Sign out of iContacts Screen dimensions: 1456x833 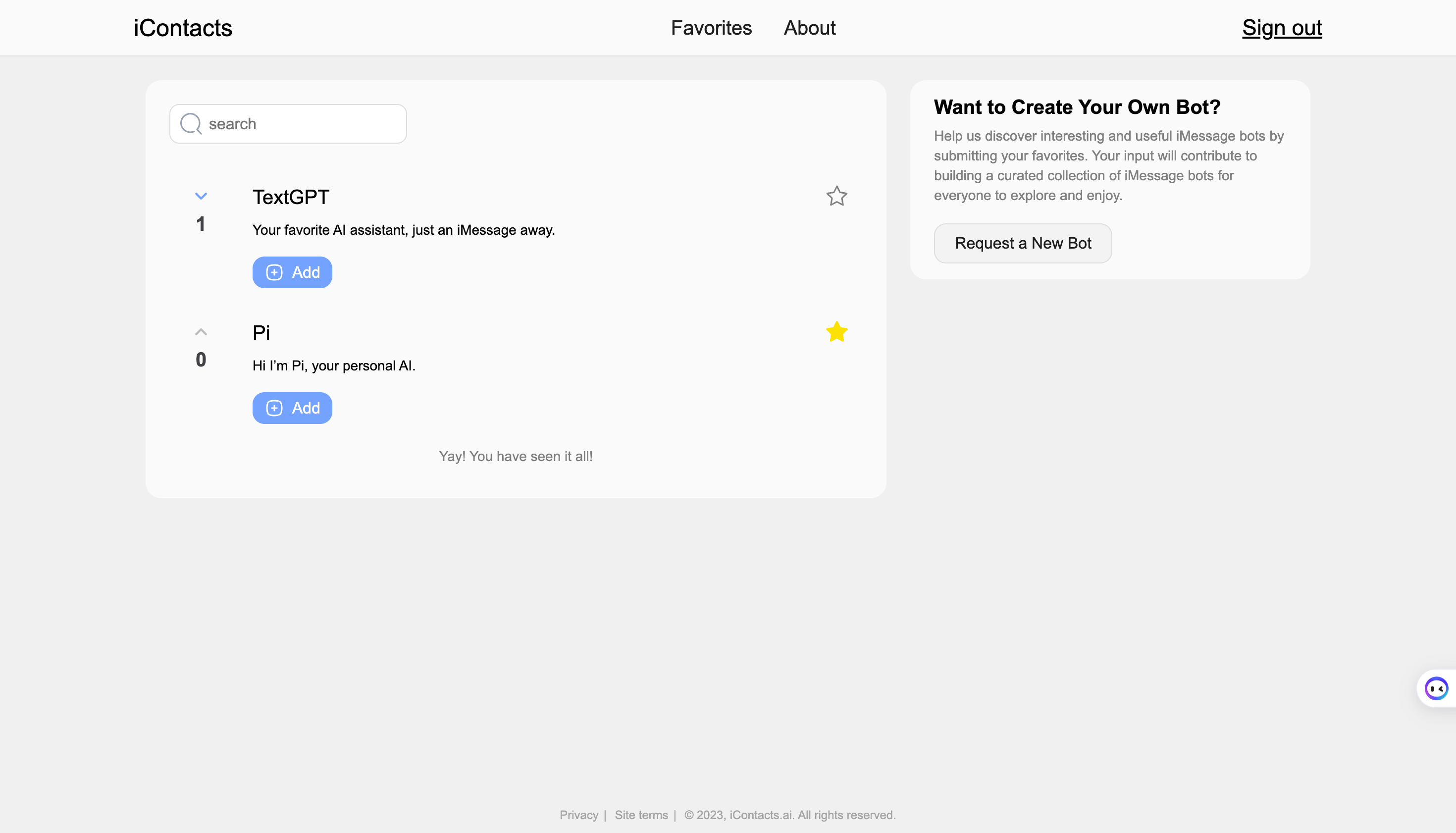click(1282, 27)
